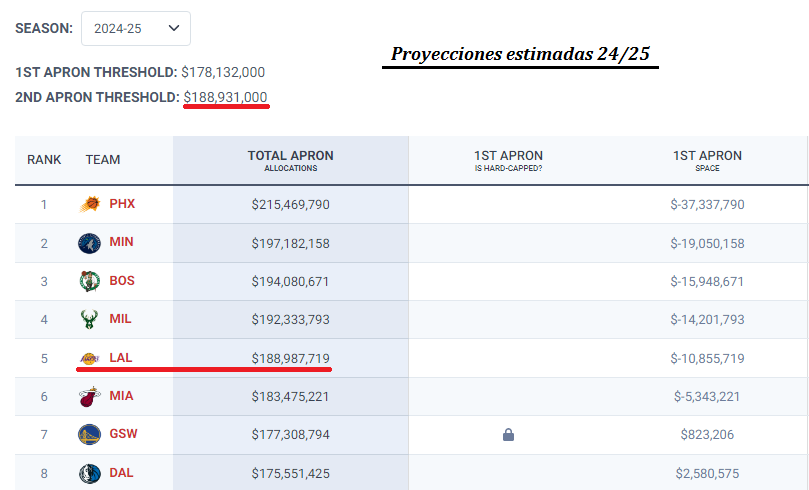Screen dimensions: 809x490
Task: Click the Minnesota Timberwolves logo
Action: pyautogui.click(x=89, y=243)
